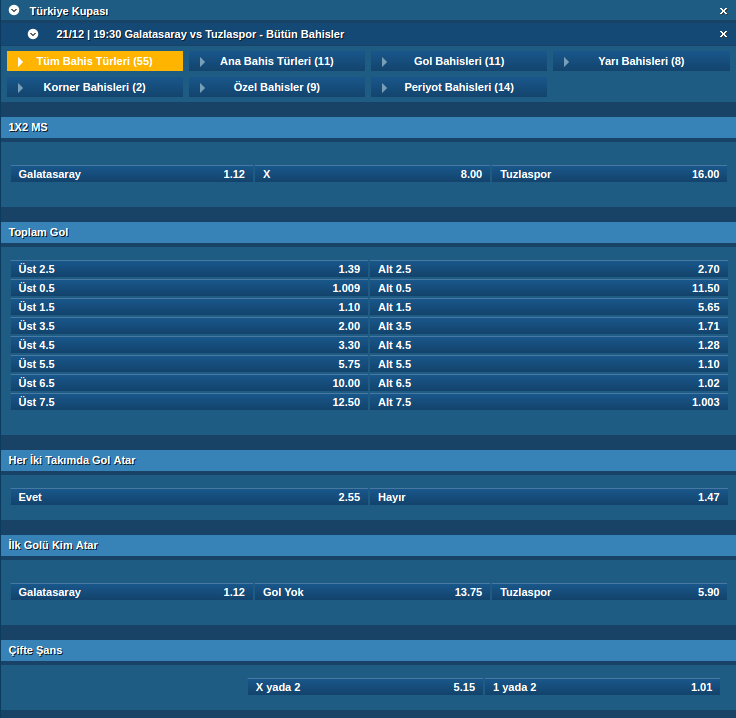Select 1 yada 2 at 1.01
The height and width of the screenshot is (718, 736).
click(x=603, y=687)
